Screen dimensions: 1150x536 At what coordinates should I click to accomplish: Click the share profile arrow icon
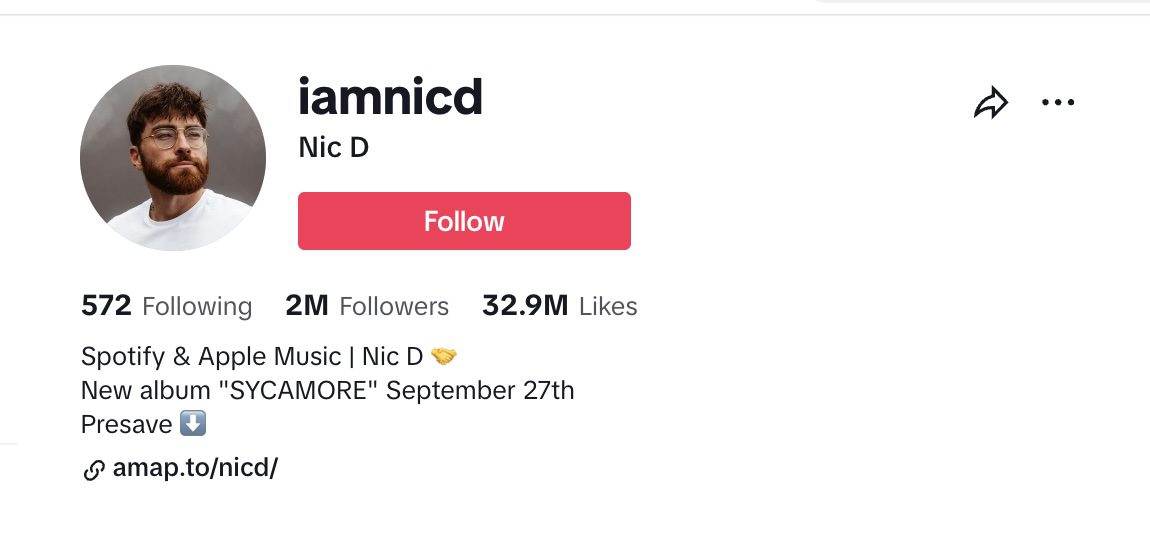990,103
